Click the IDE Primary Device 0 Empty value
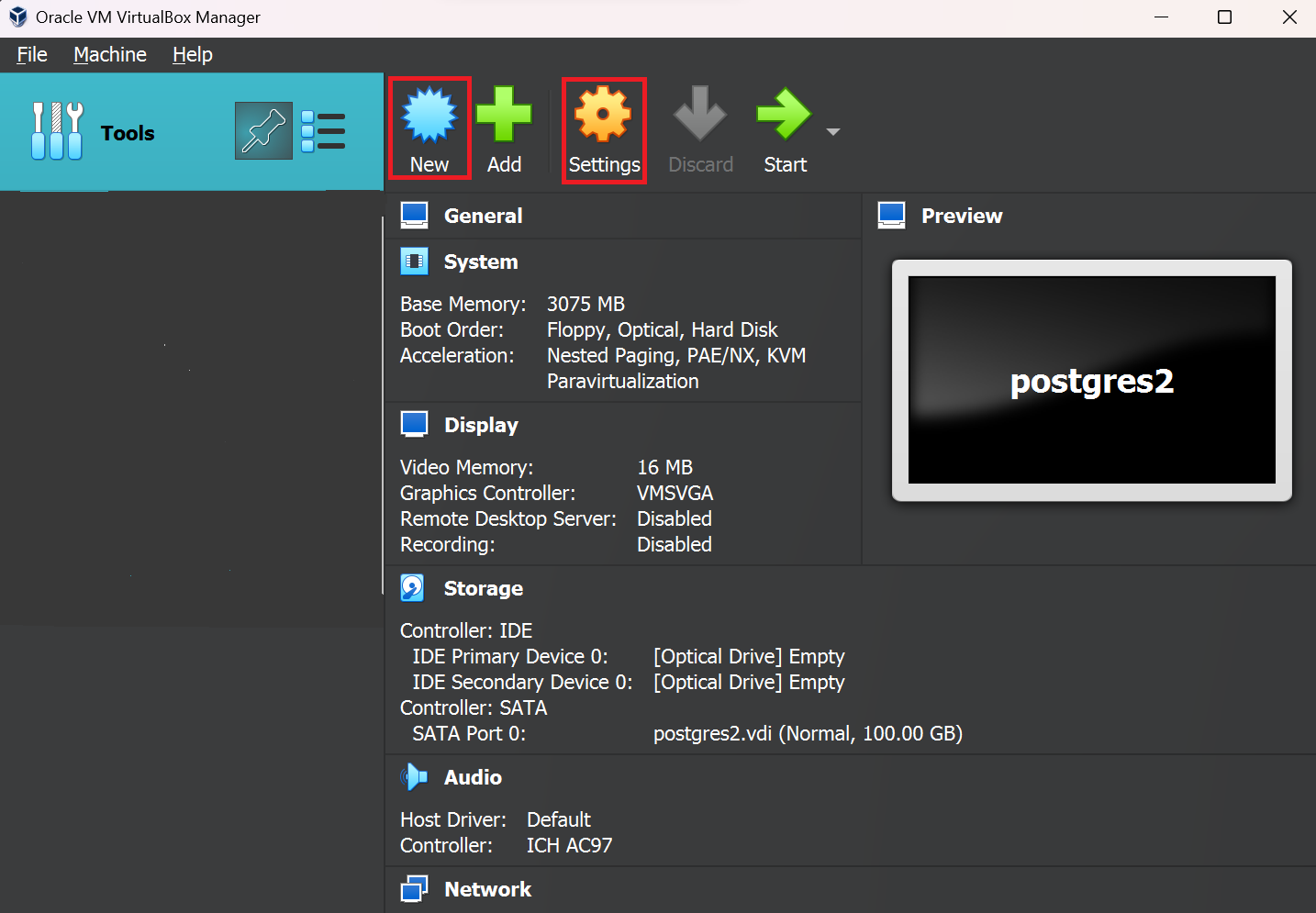Viewport: 1316px width, 913px height. pos(749,656)
